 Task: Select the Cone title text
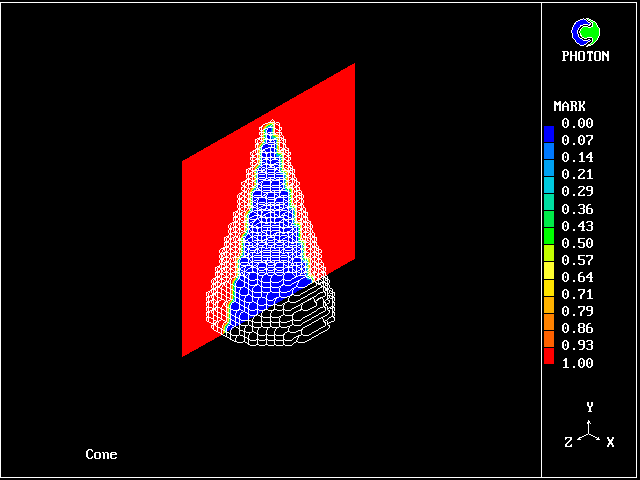pos(101,455)
